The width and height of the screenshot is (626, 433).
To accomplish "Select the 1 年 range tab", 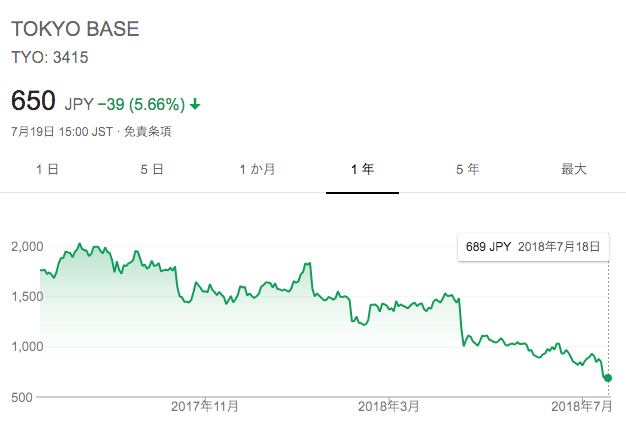I will [363, 170].
